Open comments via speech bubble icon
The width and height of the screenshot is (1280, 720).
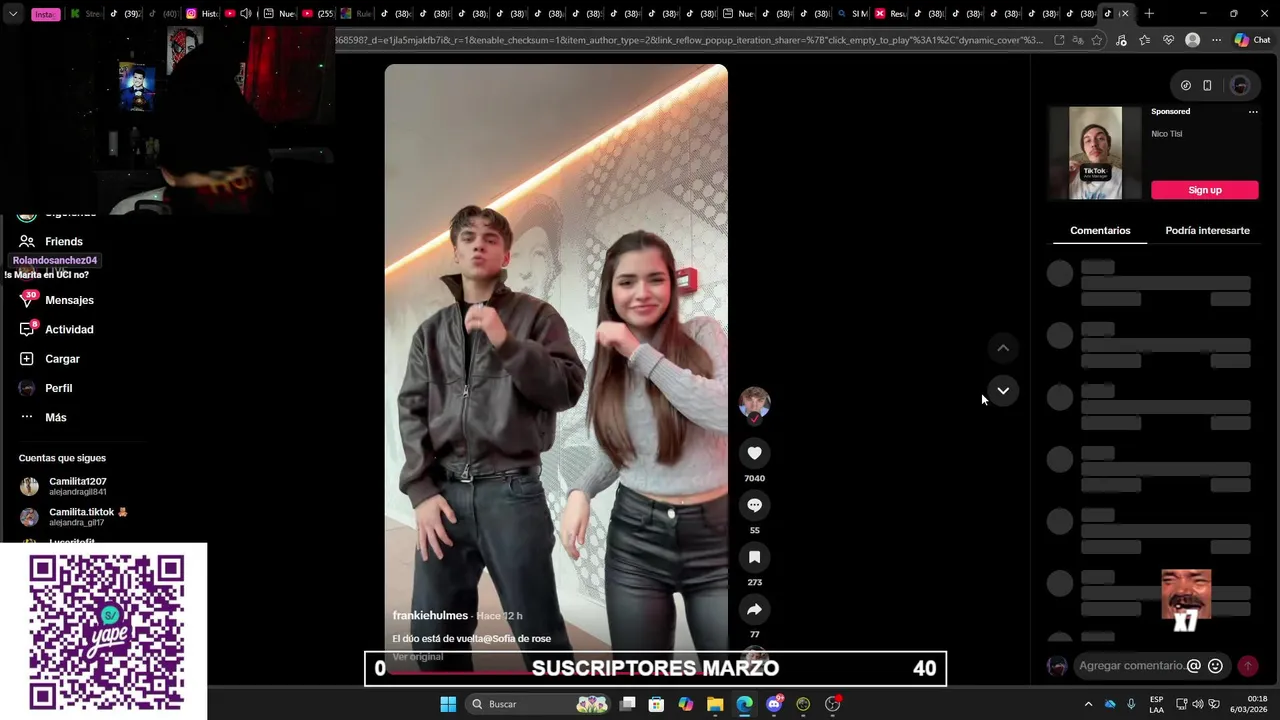(x=754, y=505)
